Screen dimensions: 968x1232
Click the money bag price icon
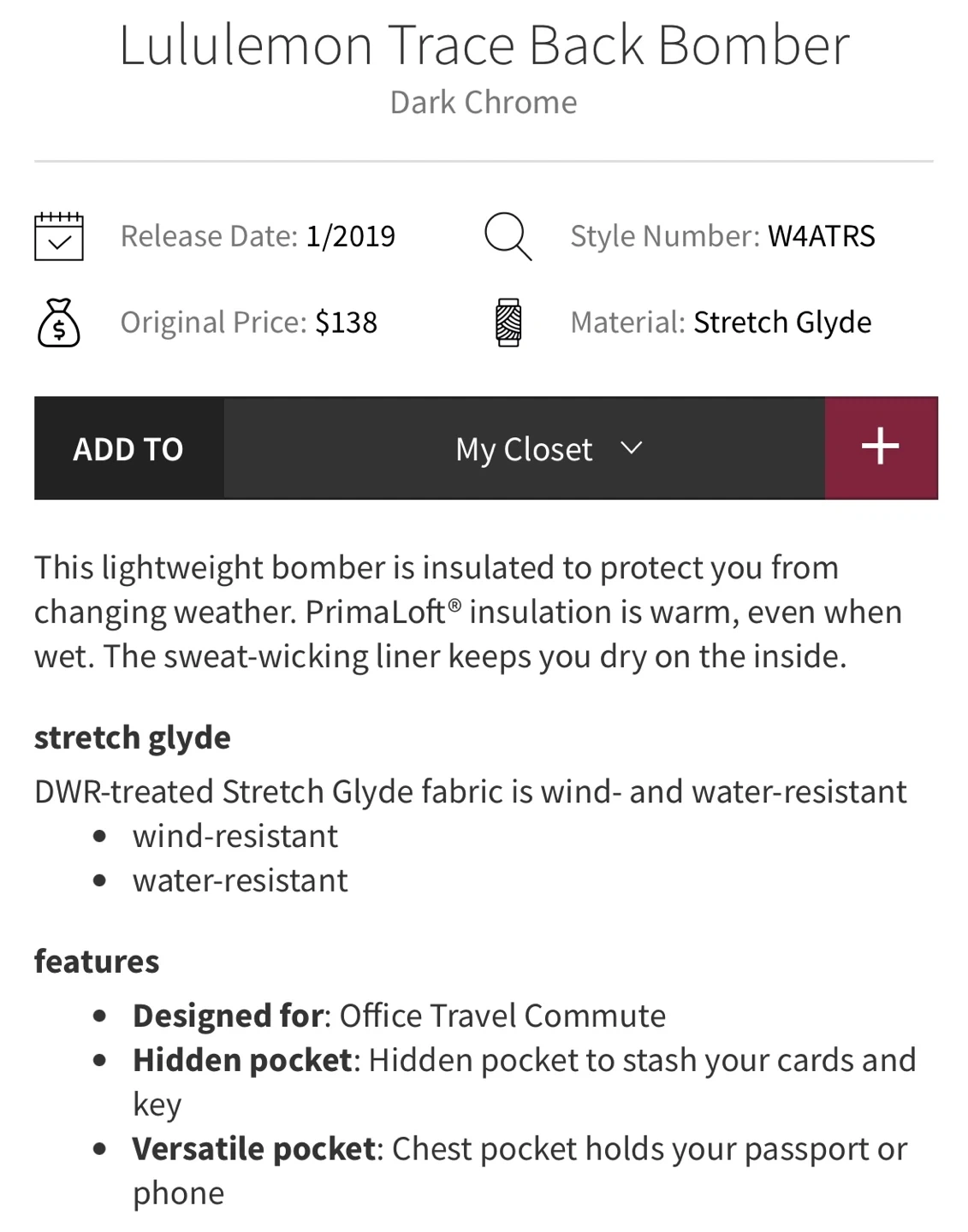pos(59,323)
